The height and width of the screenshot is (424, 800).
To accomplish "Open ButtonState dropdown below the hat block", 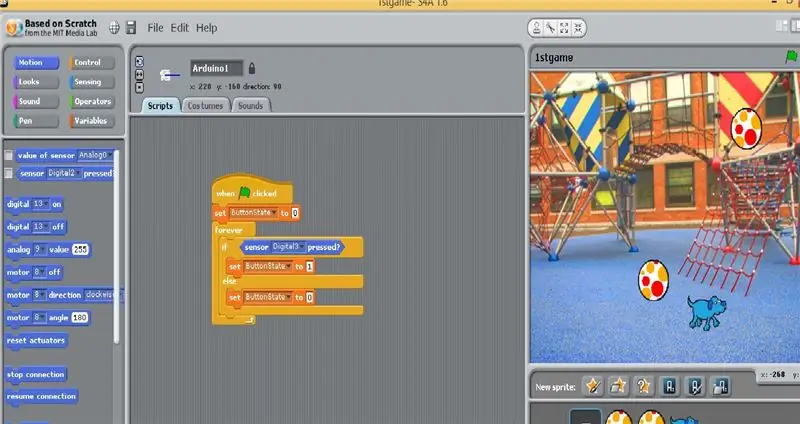I will [x=254, y=213].
